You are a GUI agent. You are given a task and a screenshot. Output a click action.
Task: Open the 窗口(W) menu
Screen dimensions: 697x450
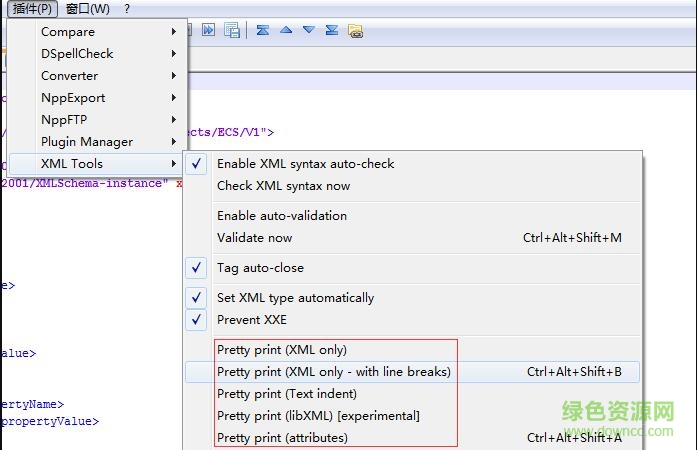coord(88,9)
